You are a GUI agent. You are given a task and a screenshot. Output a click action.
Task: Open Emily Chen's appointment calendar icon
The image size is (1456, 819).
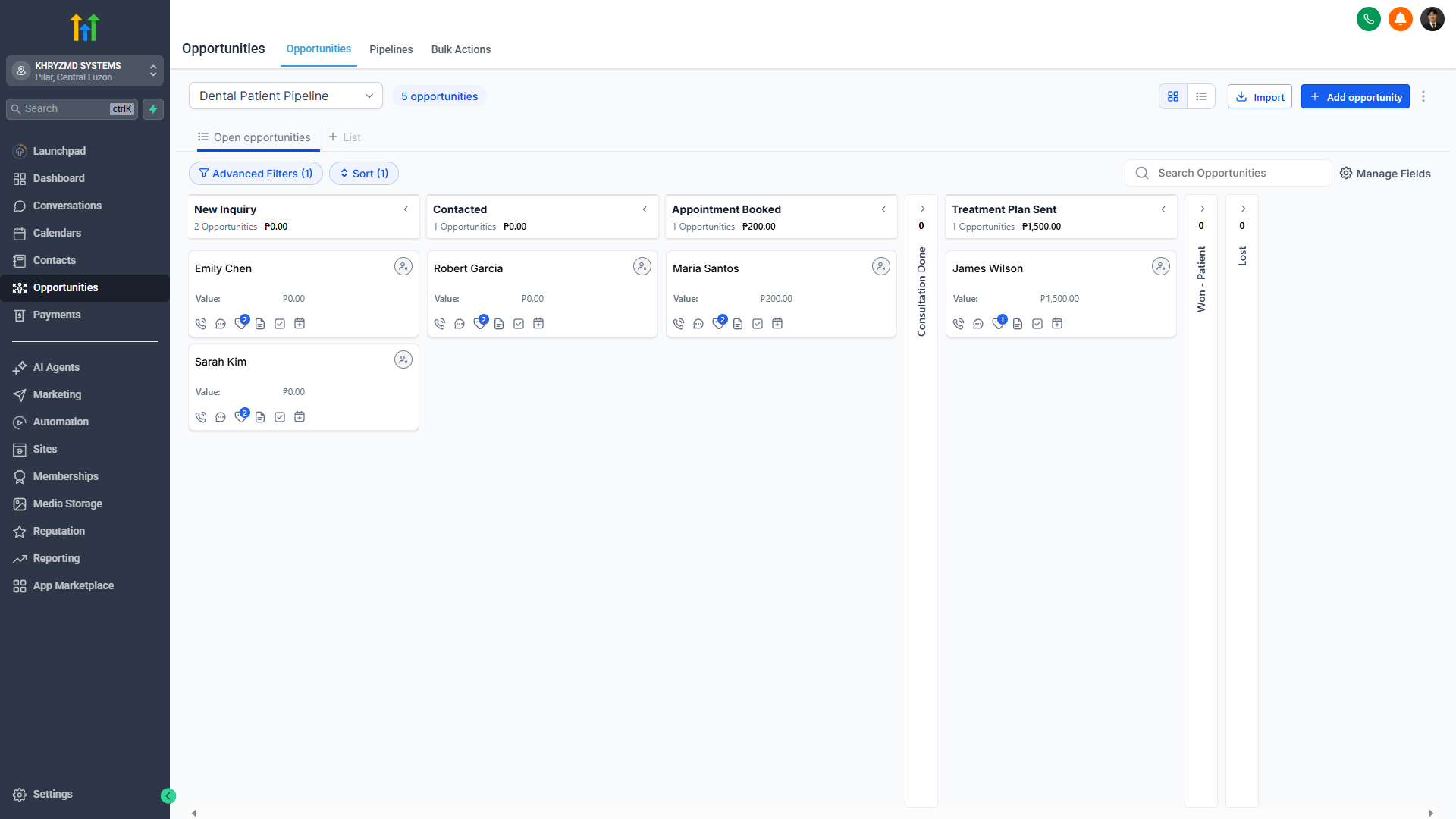click(300, 324)
